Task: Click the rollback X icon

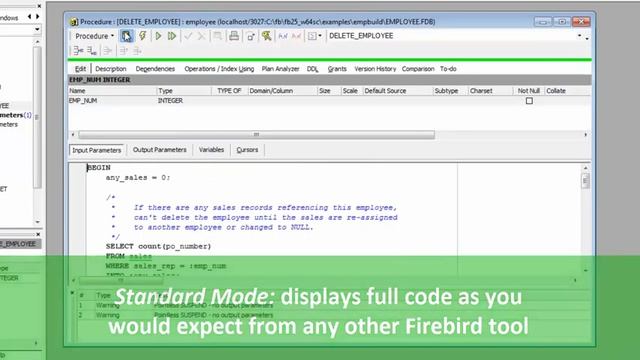Action: [201, 36]
